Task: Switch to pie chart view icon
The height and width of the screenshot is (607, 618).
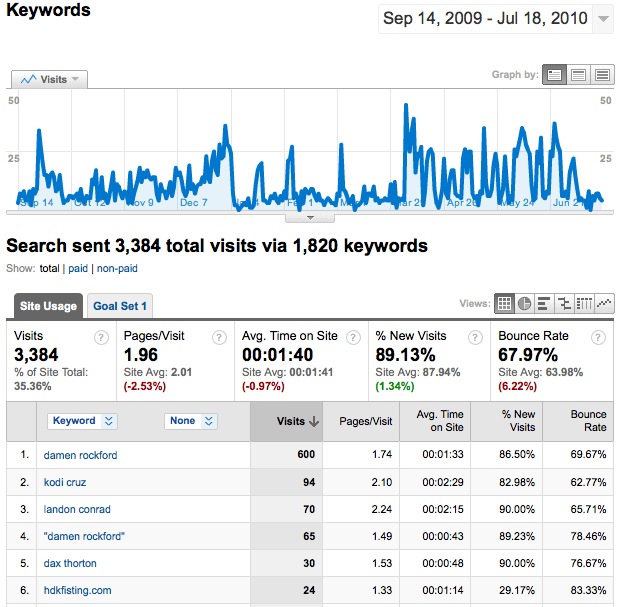Action: click(524, 304)
